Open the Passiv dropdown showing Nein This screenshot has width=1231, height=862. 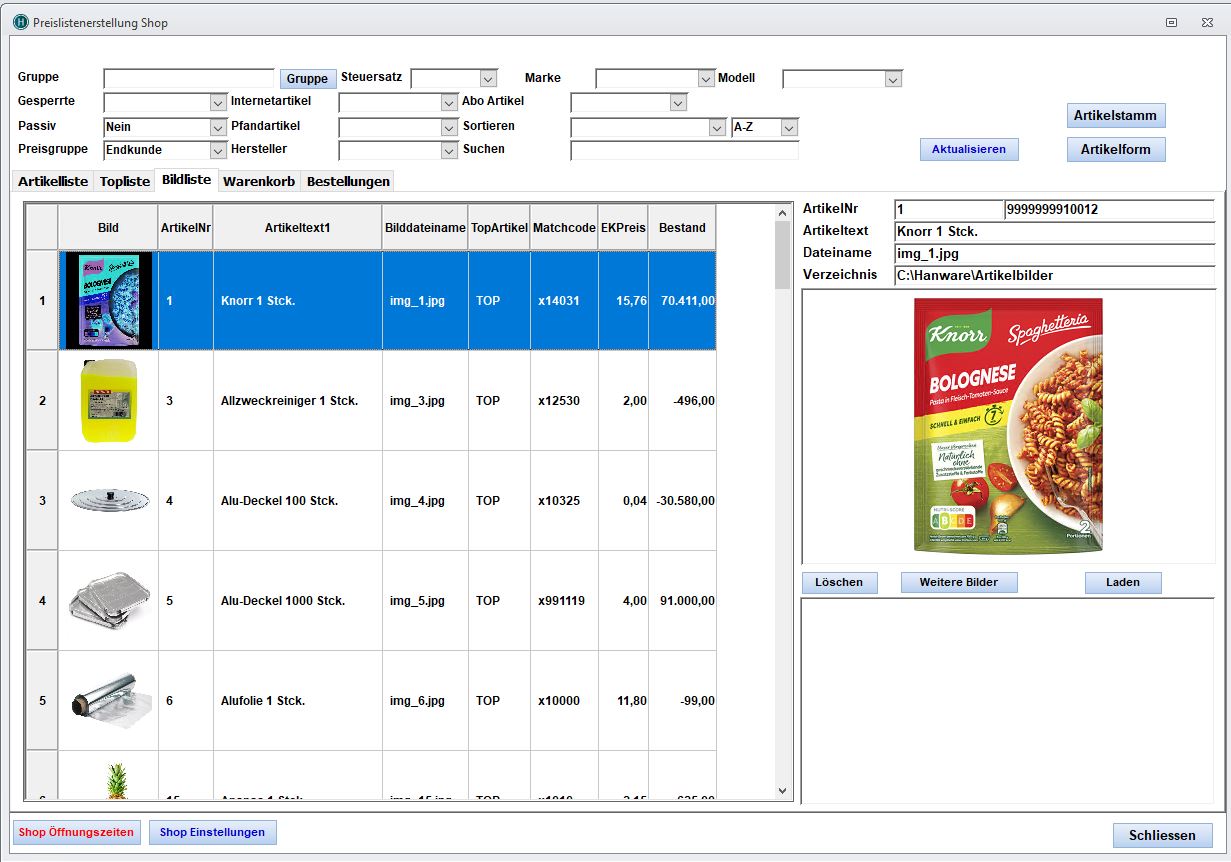(218, 128)
